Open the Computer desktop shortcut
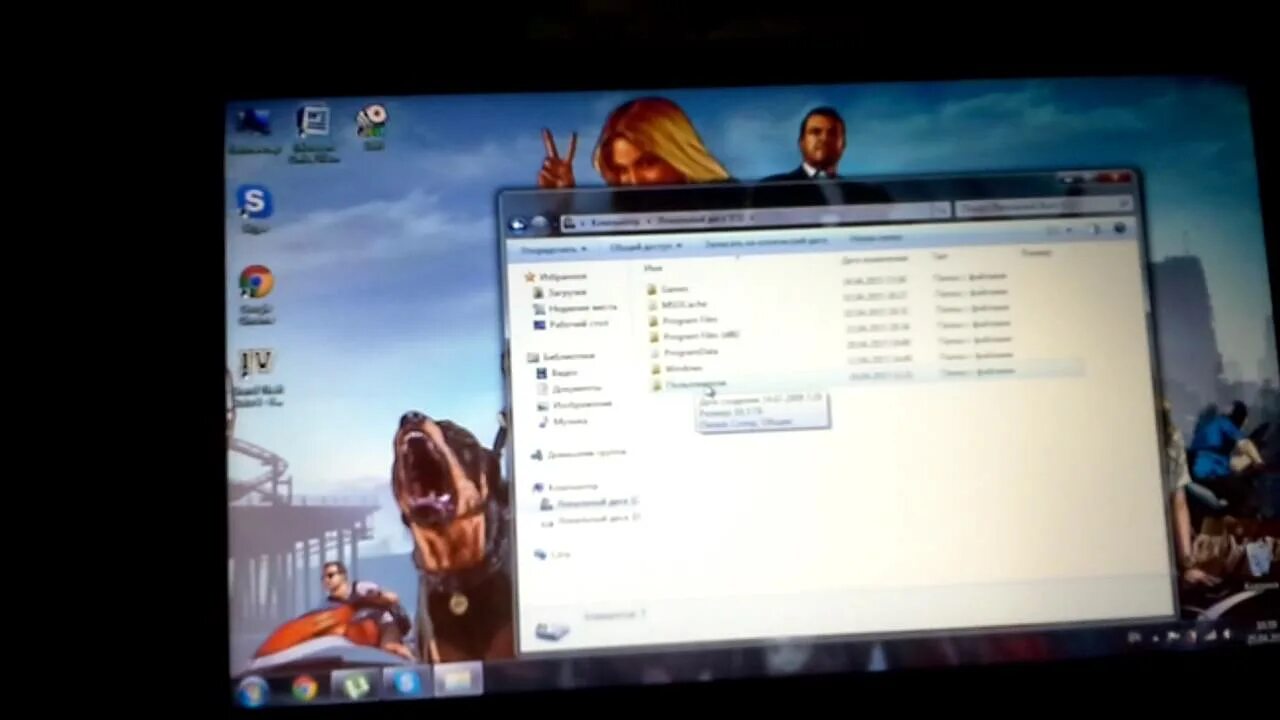Image resolution: width=1280 pixels, height=720 pixels. [x=253, y=130]
